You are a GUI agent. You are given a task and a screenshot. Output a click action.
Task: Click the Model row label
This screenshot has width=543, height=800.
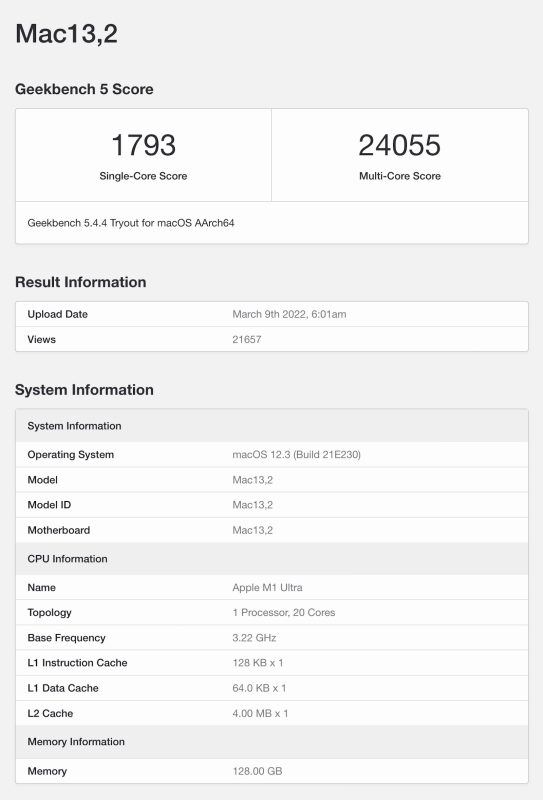42,480
